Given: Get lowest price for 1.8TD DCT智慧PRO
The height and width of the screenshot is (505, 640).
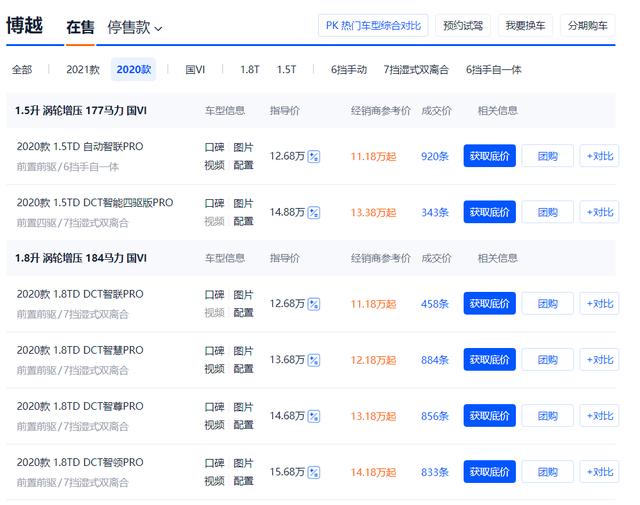Looking at the screenshot, I should pos(489,360).
